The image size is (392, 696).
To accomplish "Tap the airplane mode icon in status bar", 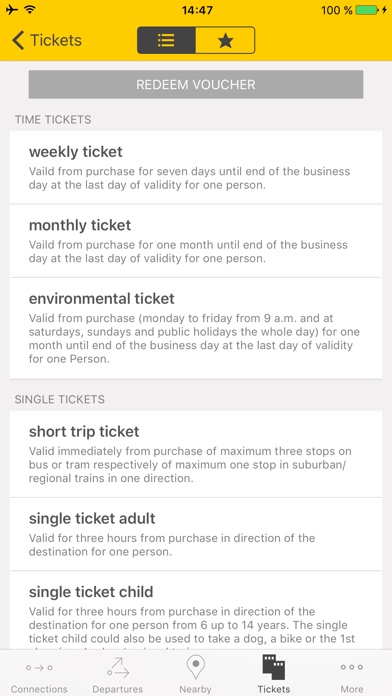I will [x=12, y=9].
